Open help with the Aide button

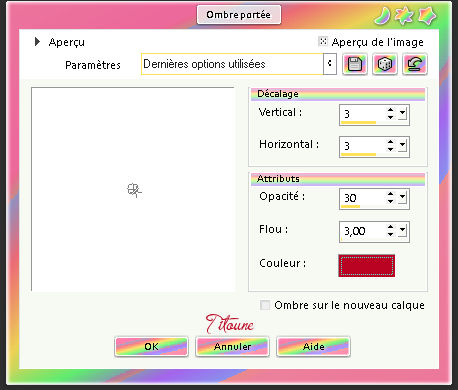pyautogui.click(x=313, y=347)
